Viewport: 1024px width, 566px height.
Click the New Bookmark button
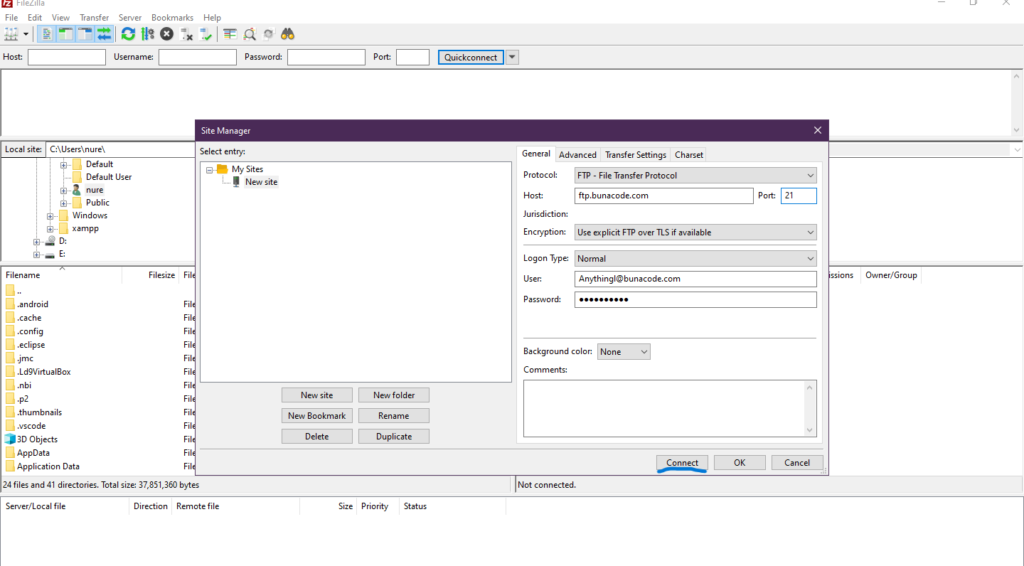(317, 416)
